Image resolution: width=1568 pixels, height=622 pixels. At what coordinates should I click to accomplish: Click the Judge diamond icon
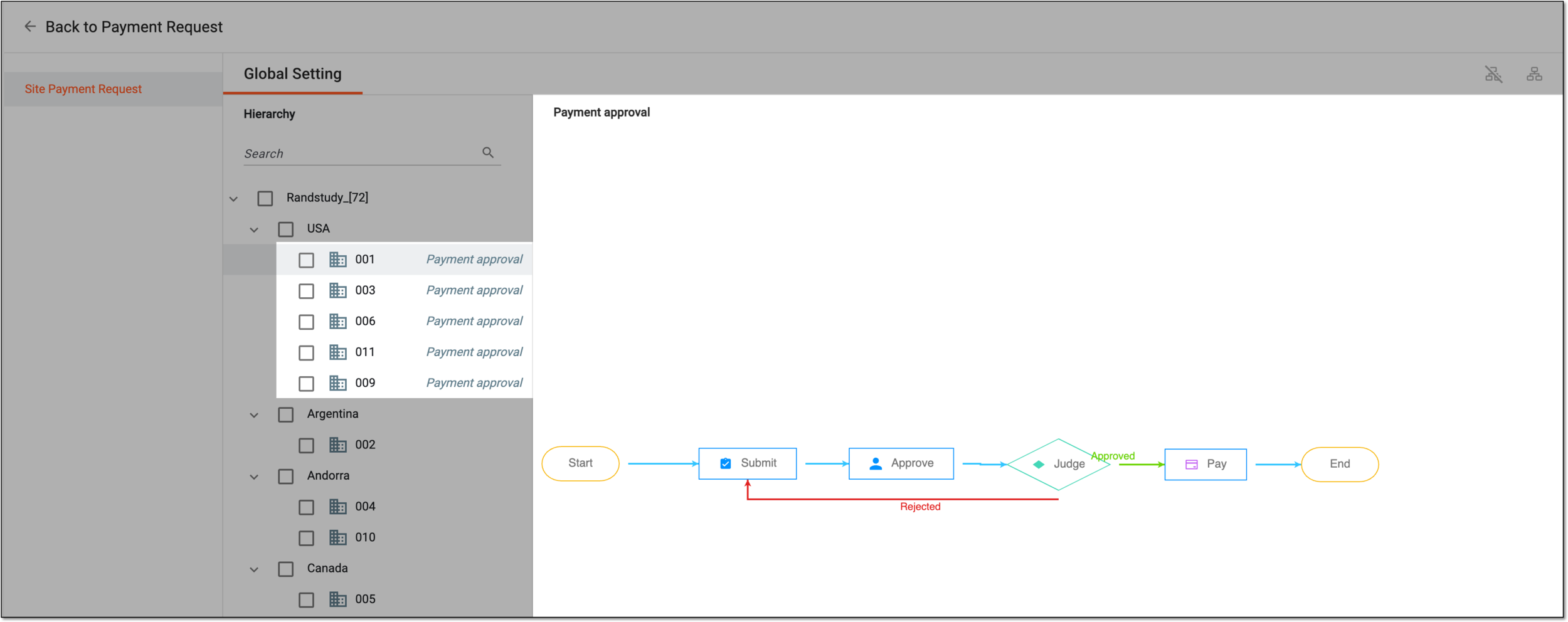pos(1039,465)
